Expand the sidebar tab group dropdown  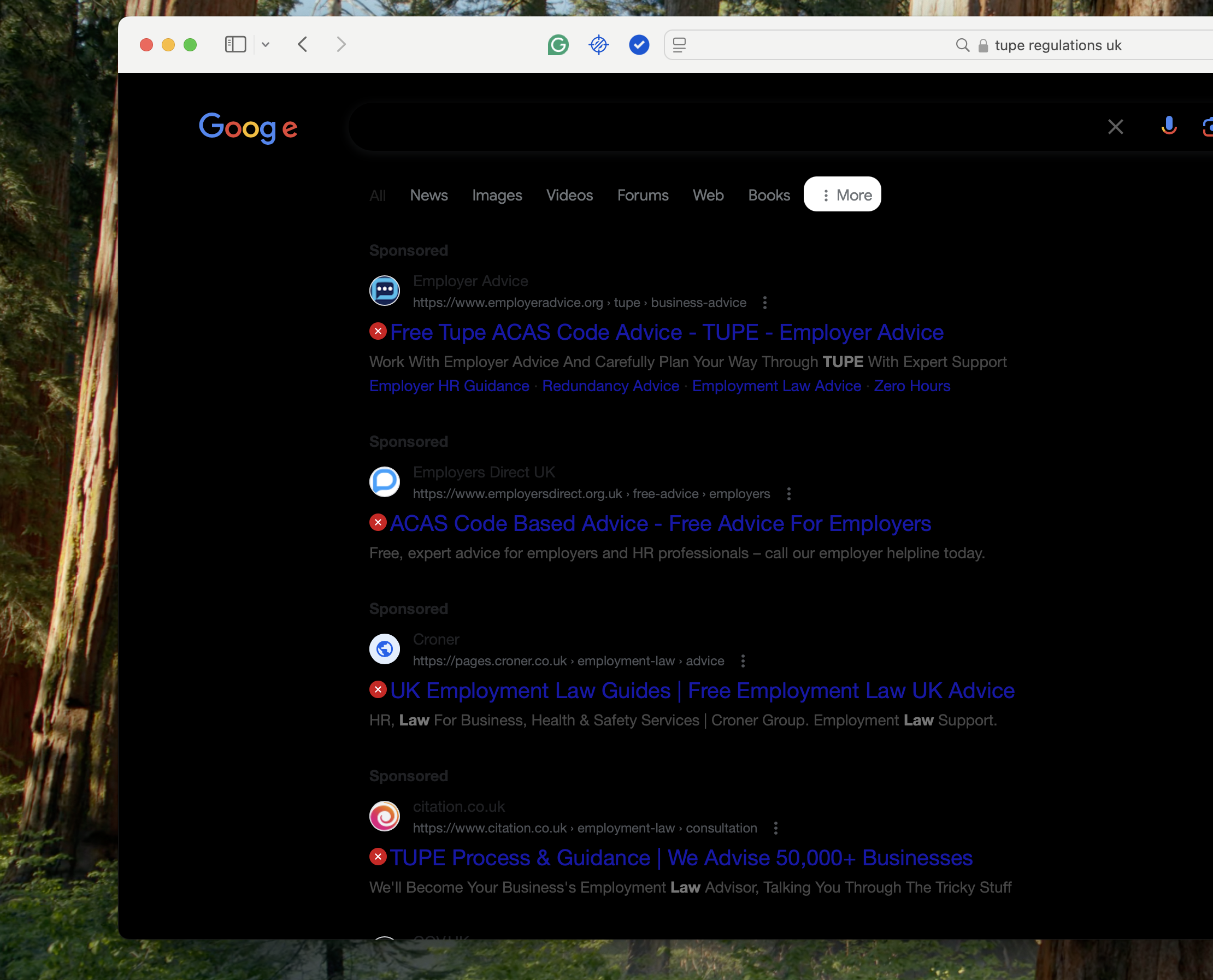(x=266, y=45)
